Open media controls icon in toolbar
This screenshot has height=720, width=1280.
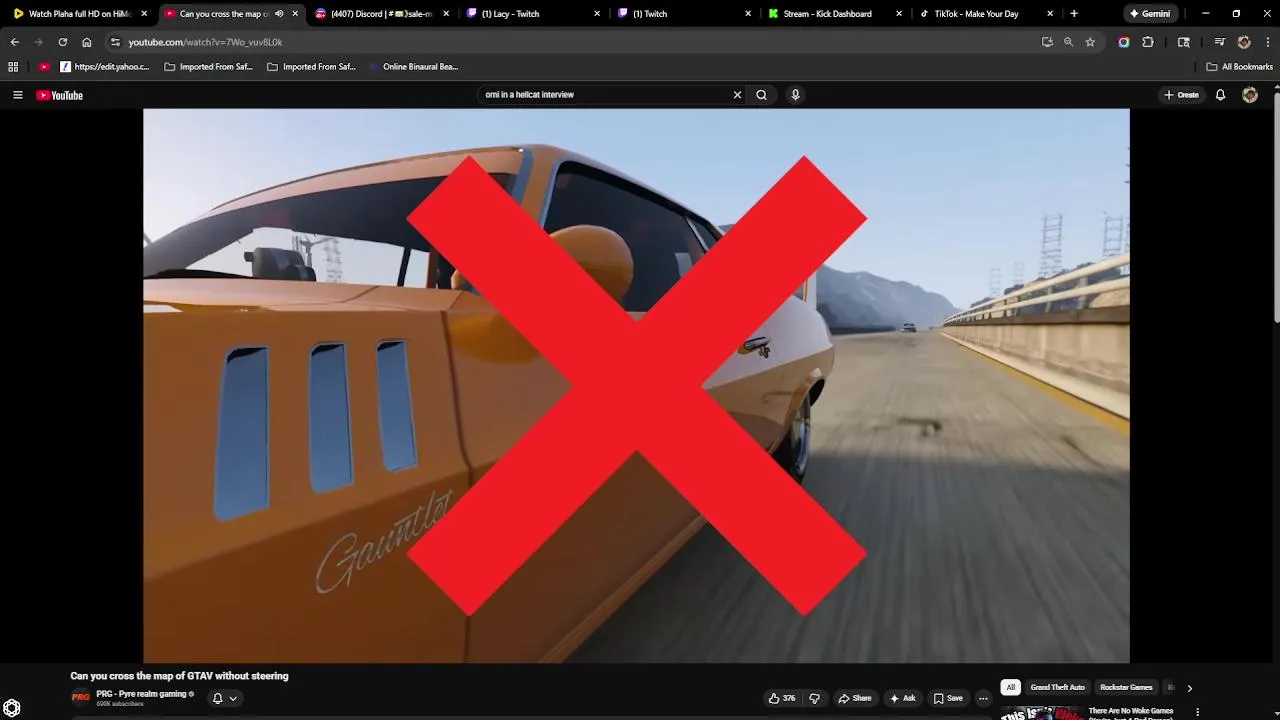1219,42
